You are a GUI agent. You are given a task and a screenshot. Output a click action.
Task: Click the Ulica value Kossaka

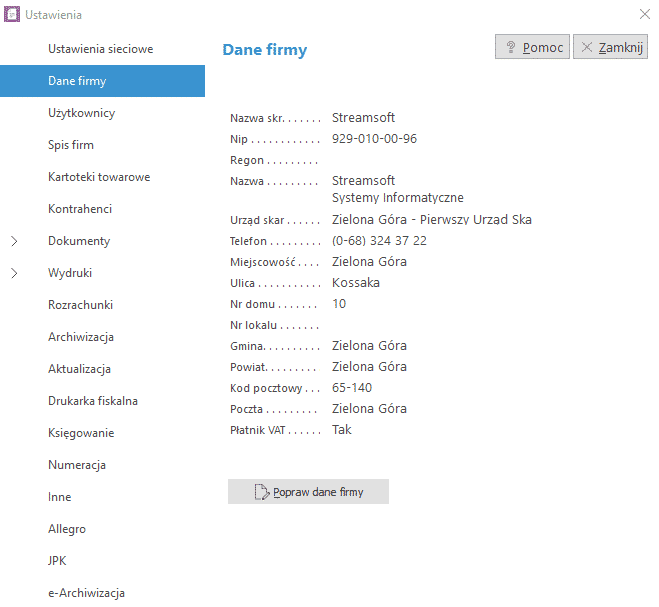point(356,283)
